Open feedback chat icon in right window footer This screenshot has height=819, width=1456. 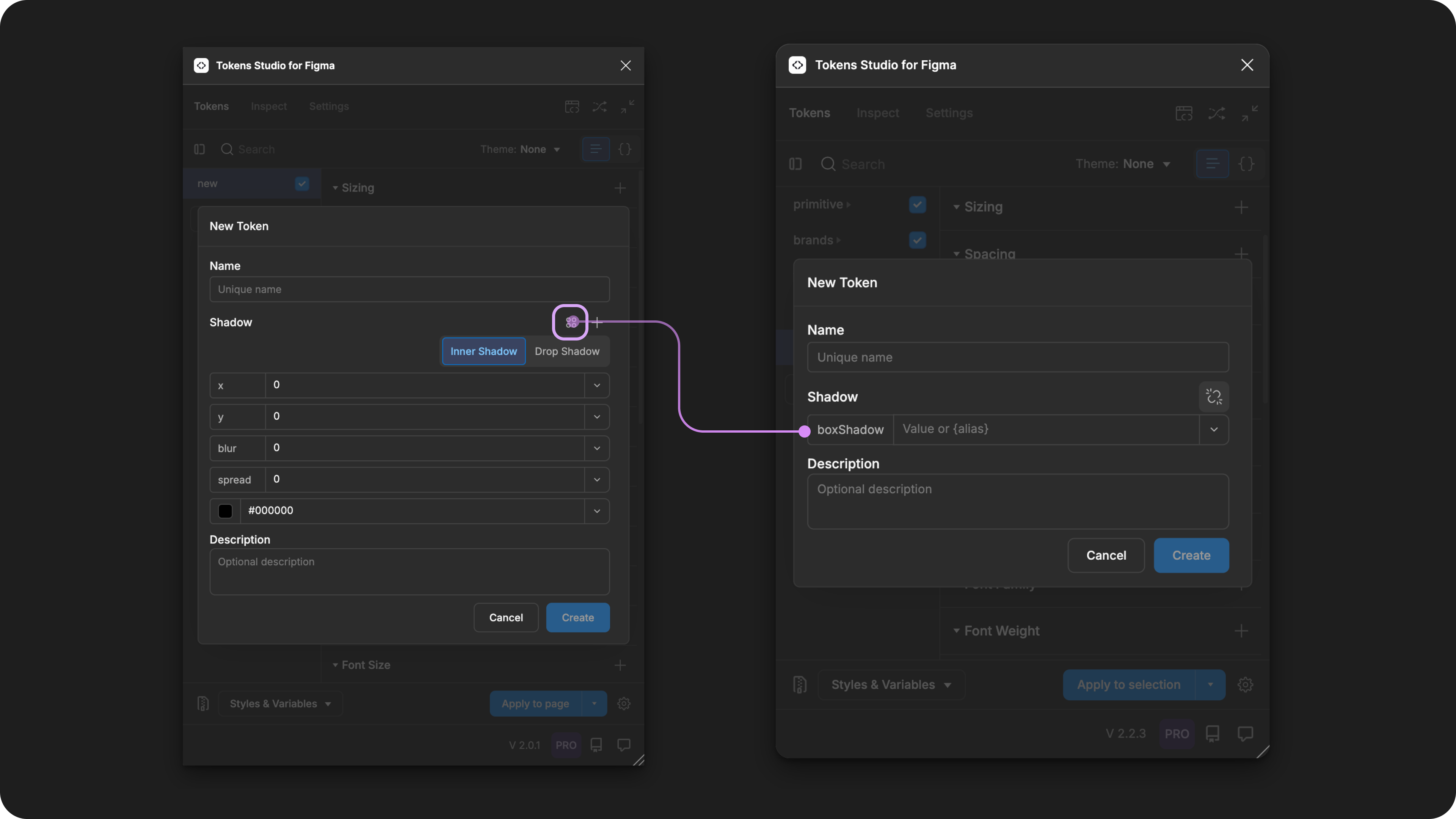1245,734
